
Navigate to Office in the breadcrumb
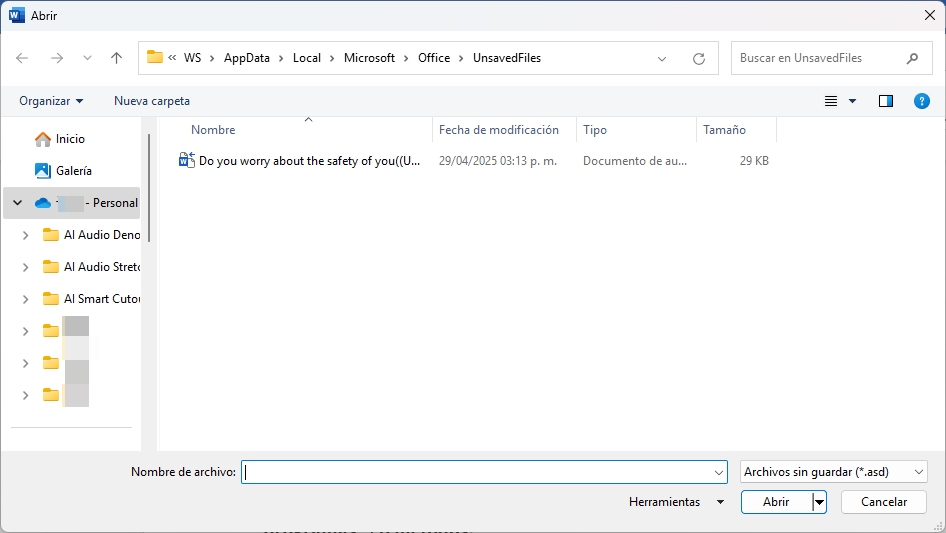(x=434, y=58)
